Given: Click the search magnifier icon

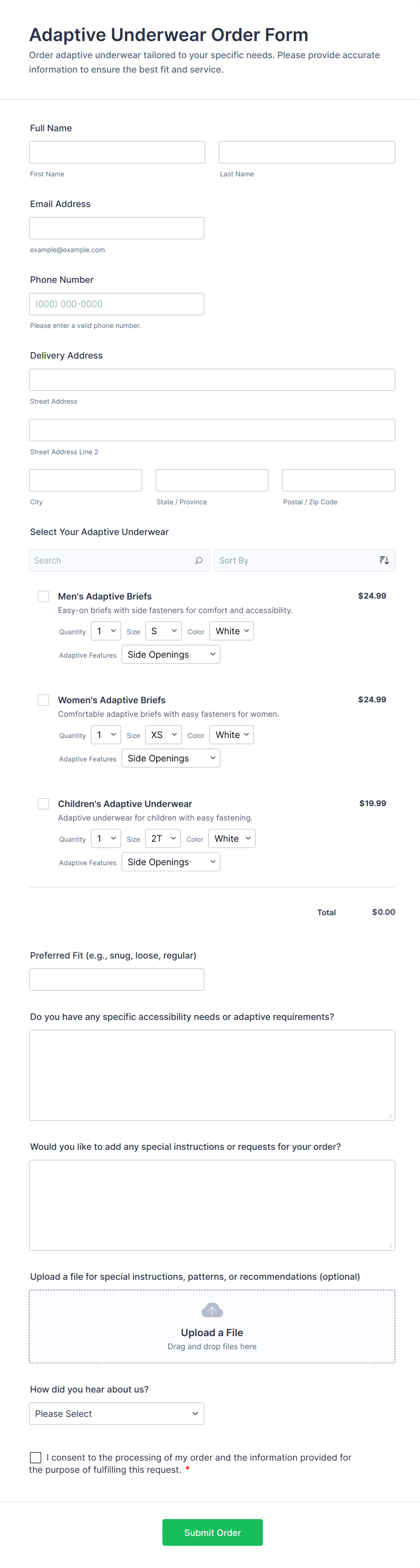Looking at the screenshot, I should point(199,561).
